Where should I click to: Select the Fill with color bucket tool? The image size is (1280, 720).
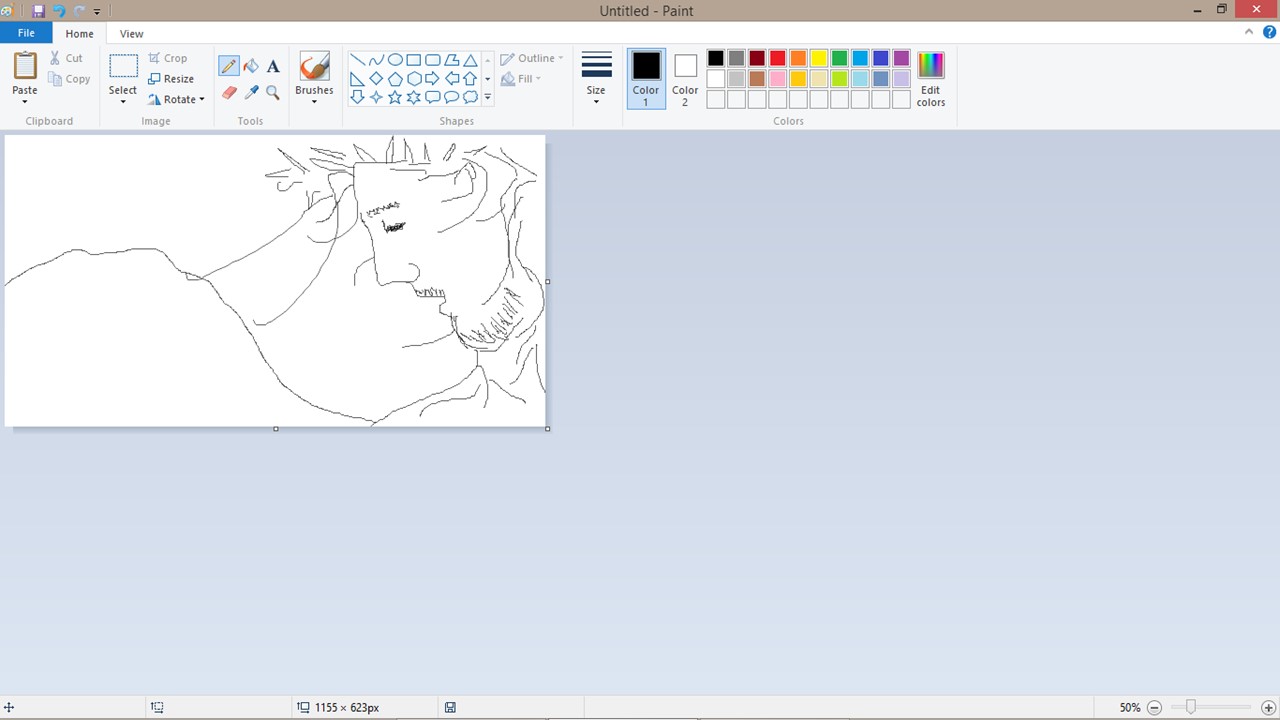[251, 67]
